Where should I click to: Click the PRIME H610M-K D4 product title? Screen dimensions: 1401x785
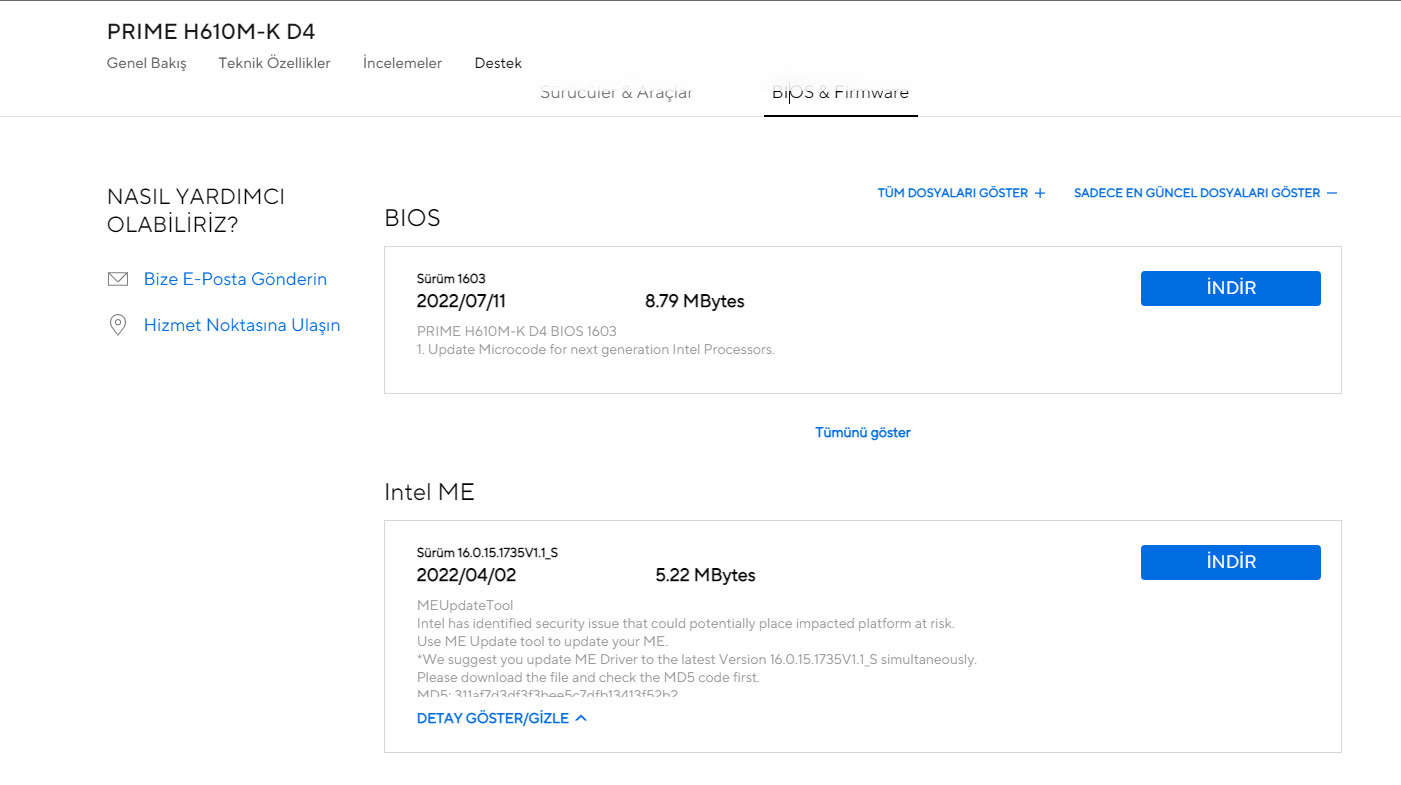pyautogui.click(x=211, y=32)
